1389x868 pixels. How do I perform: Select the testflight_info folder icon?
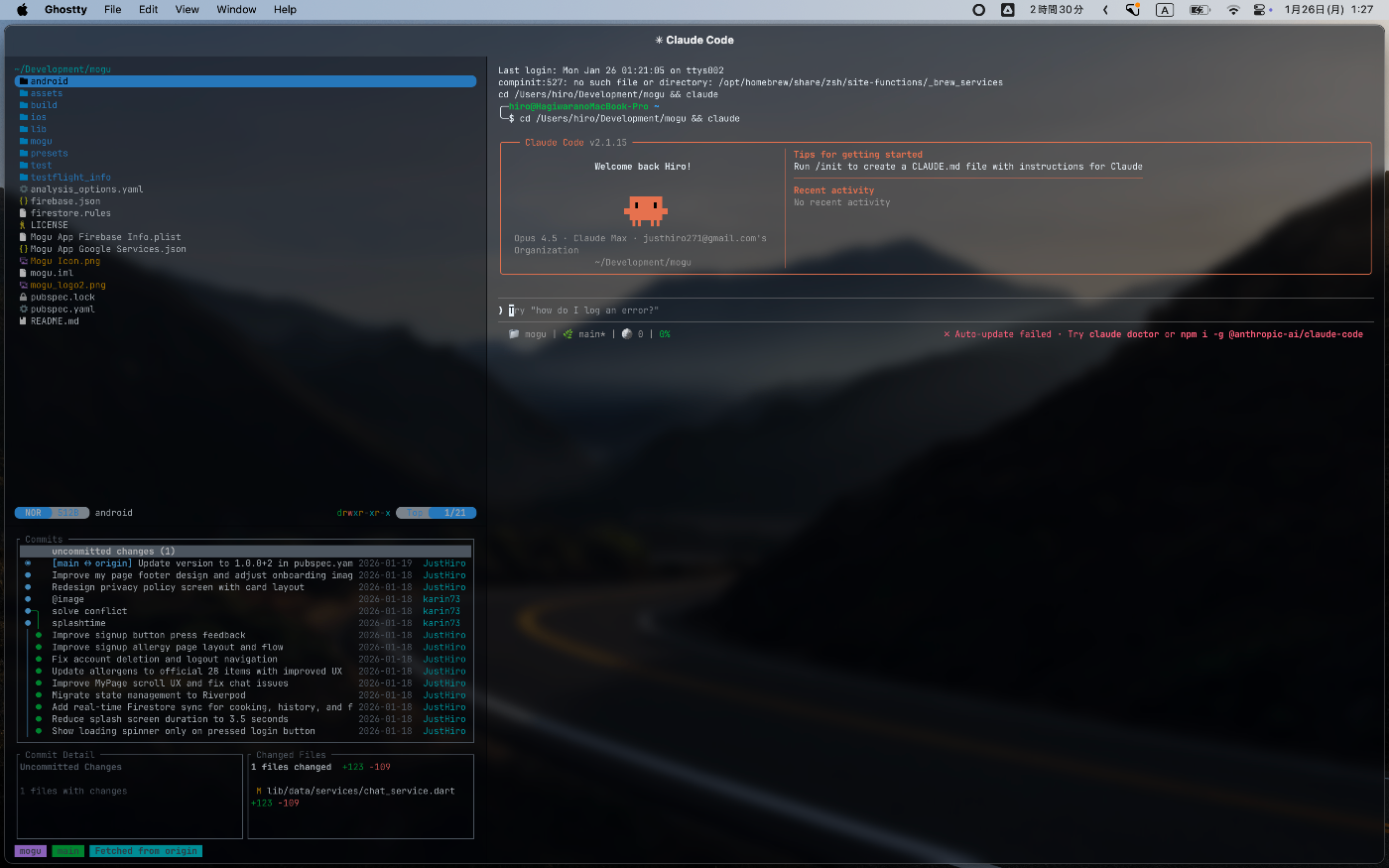[24, 178]
